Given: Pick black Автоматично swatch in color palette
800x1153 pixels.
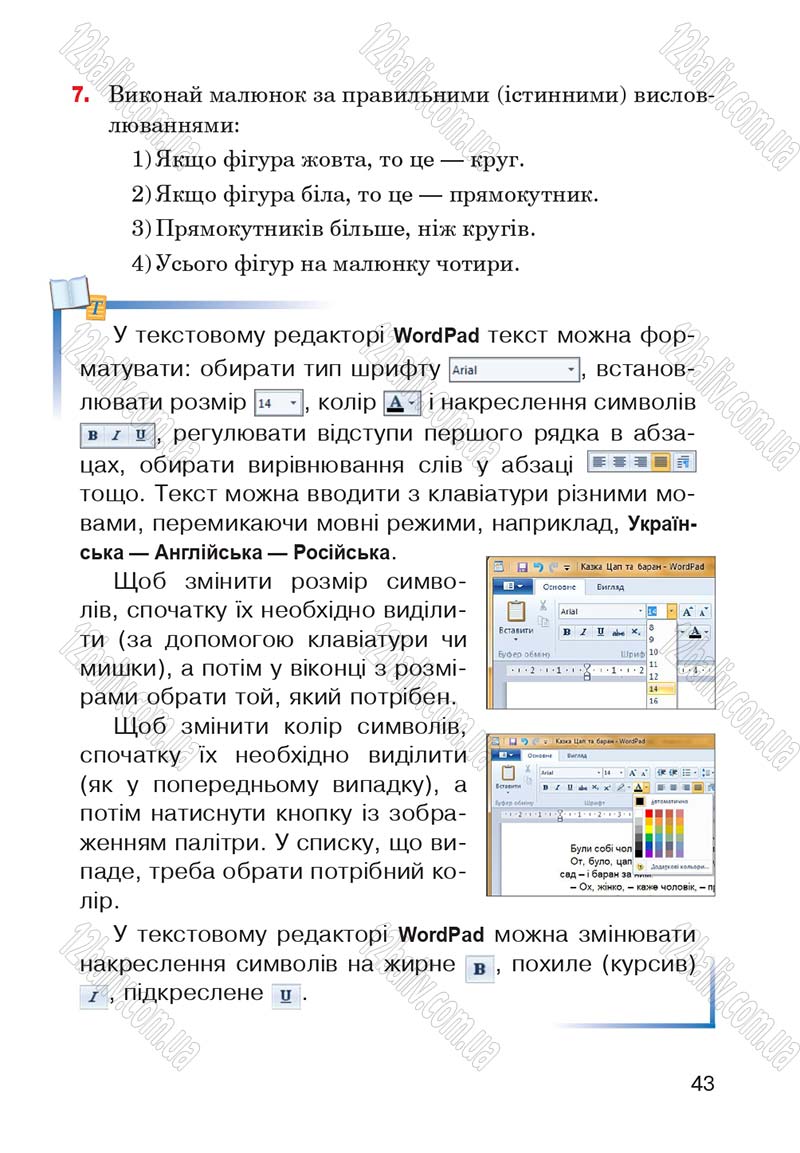Looking at the screenshot, I should [x=640, y=802].
